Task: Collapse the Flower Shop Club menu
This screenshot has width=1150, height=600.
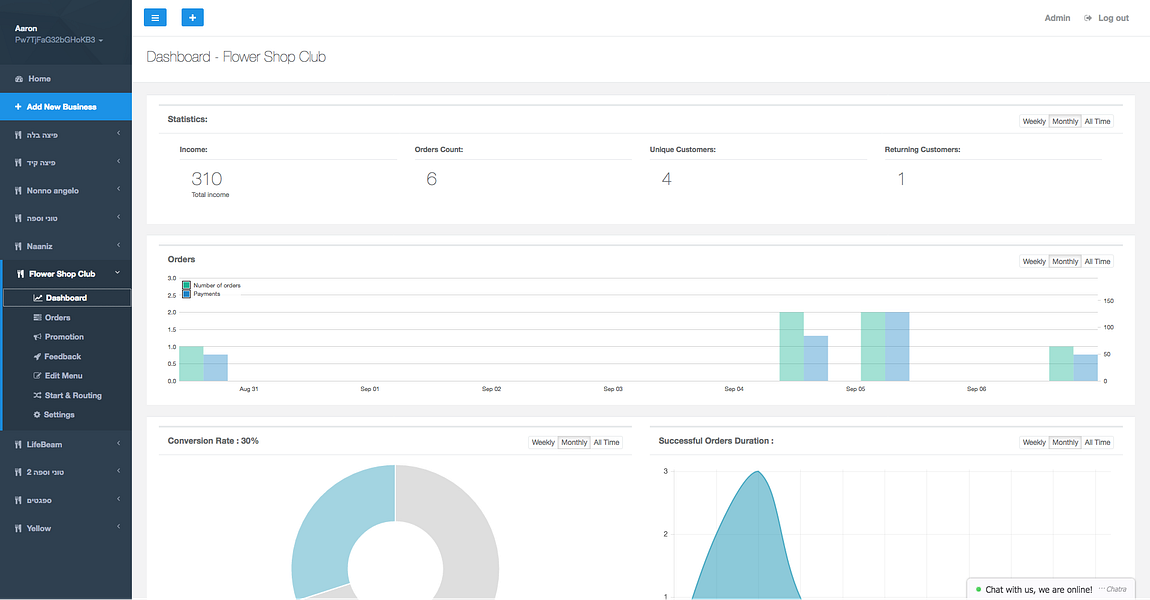Action: click(x=66, y=274)
